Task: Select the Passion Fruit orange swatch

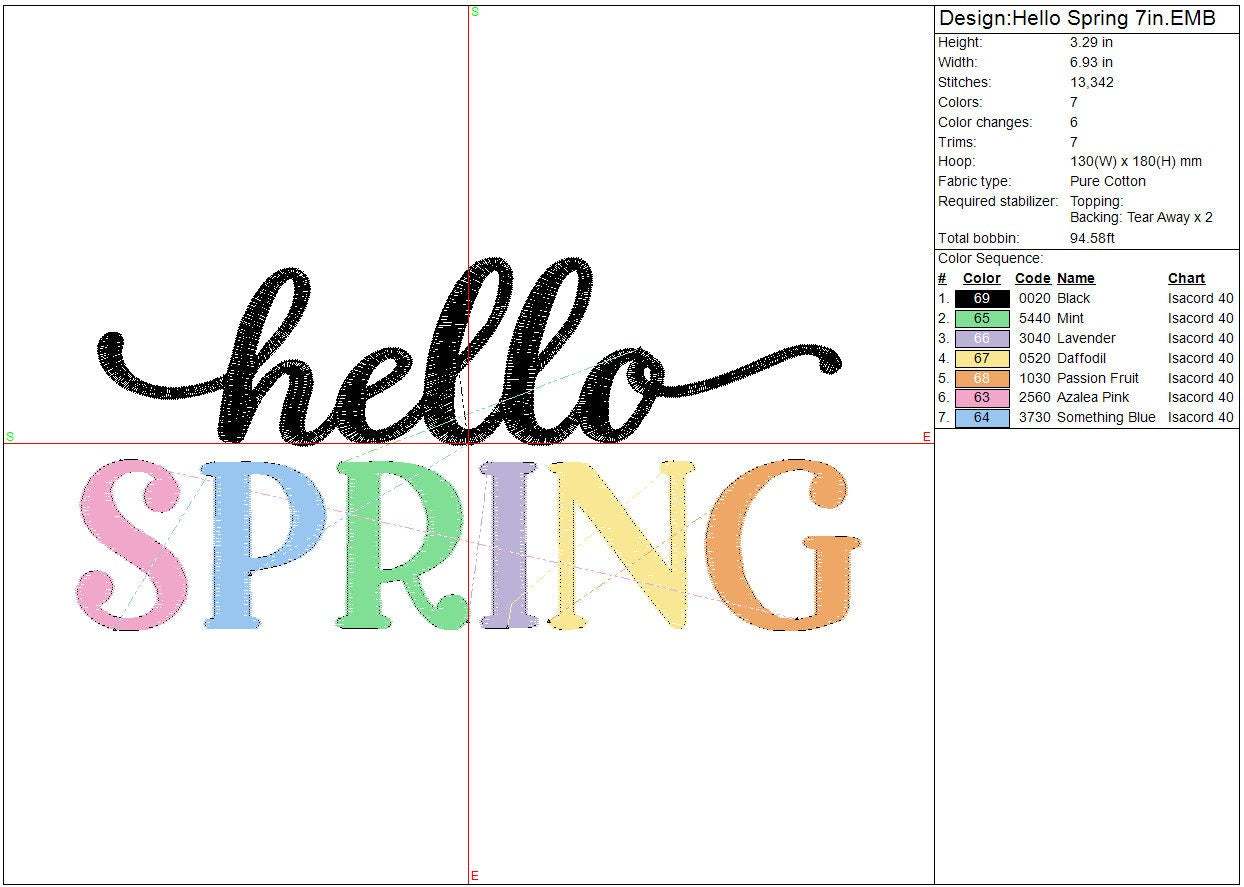Action: (x=981, y=378)
